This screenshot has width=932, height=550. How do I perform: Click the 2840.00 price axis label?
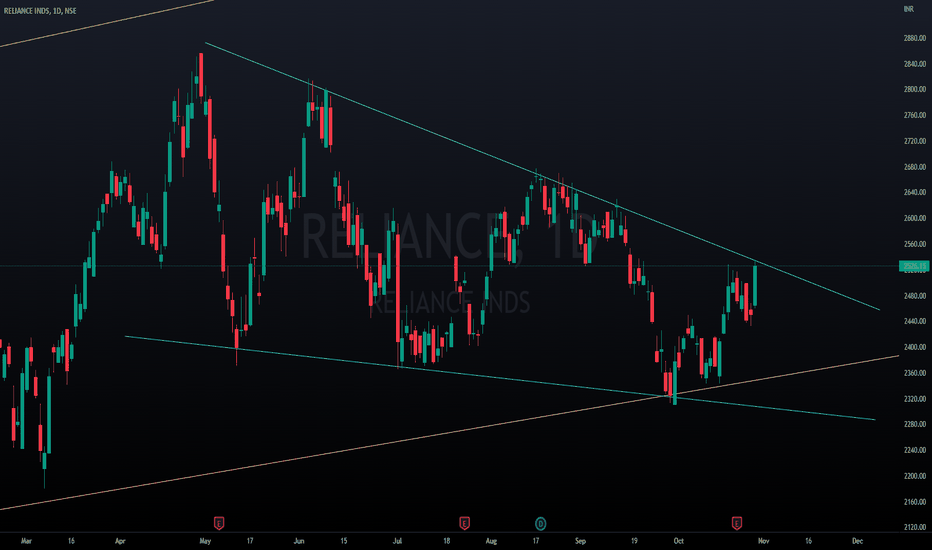(915, 64)
